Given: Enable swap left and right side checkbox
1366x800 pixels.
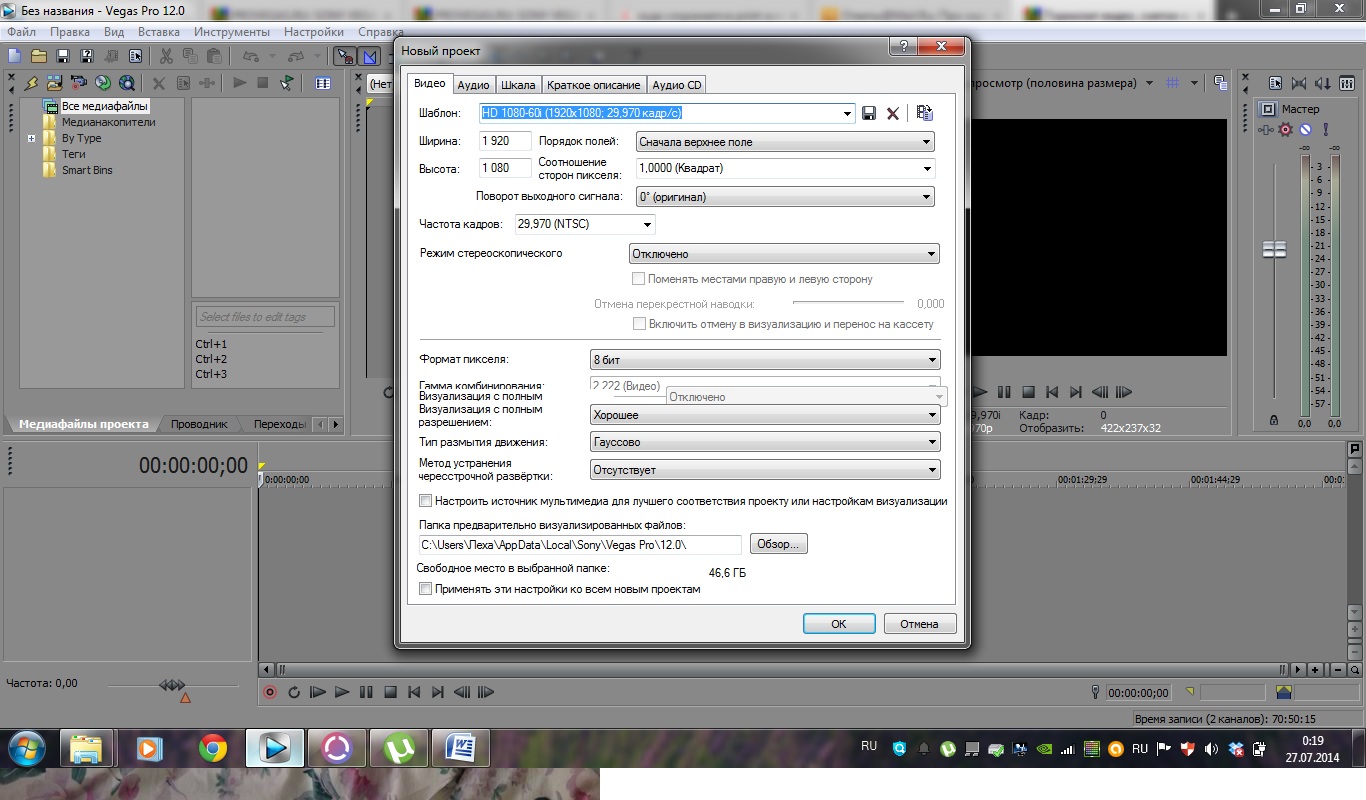Looking at the screenshot, I should tap(638, 279).
